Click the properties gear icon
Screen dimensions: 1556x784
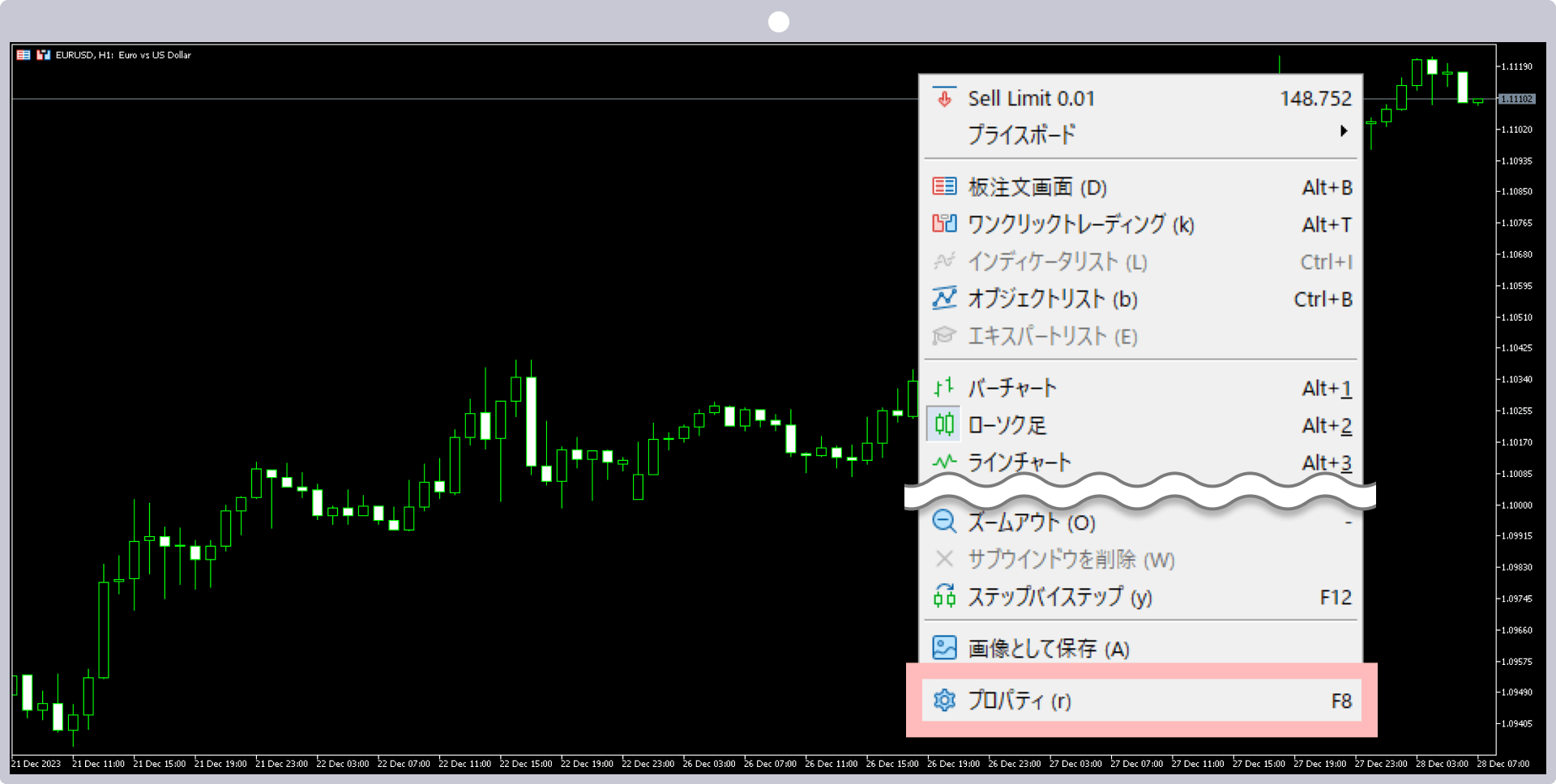(x=944, y=700)
